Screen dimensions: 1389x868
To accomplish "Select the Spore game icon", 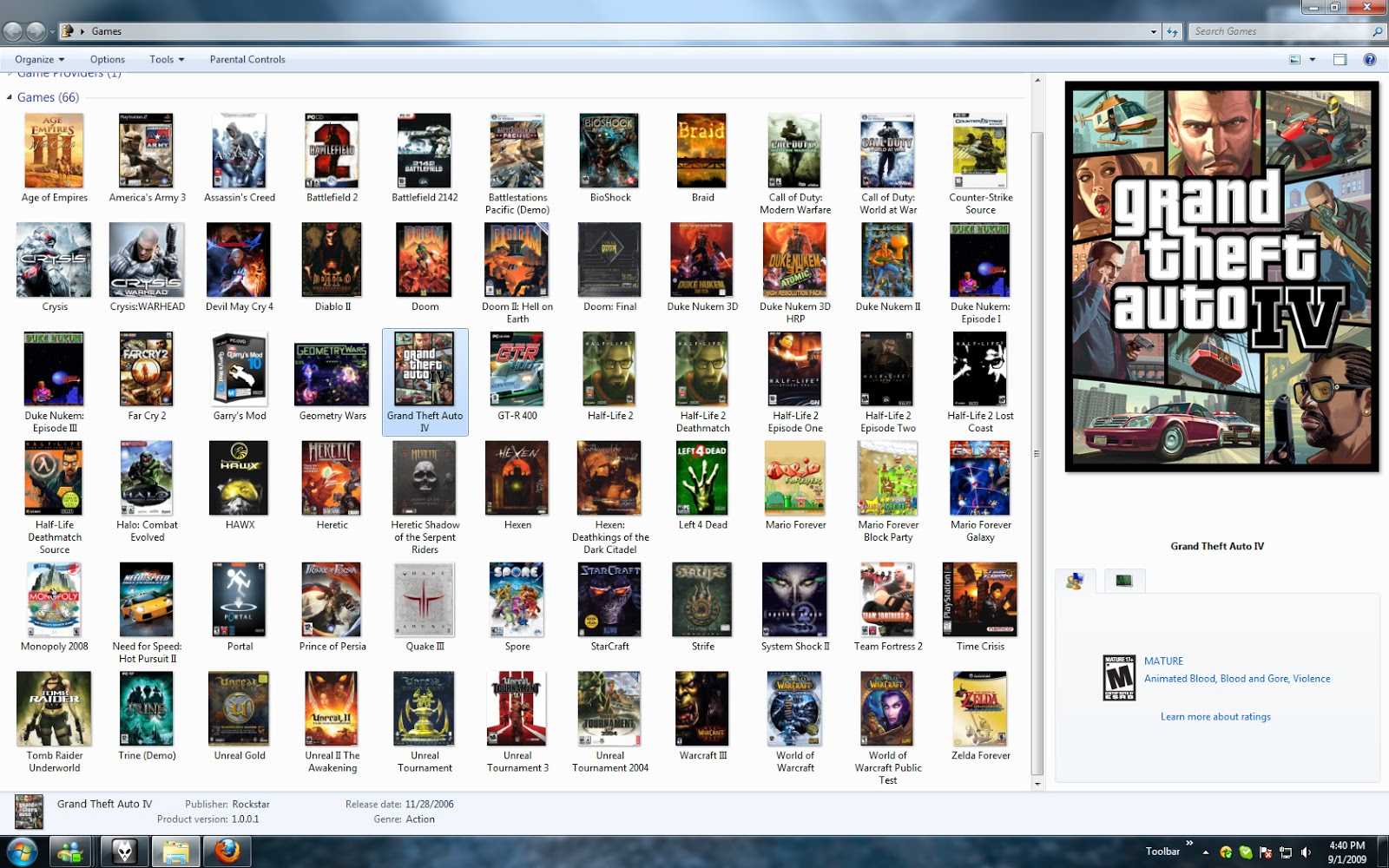I will (x=517, y=600).
